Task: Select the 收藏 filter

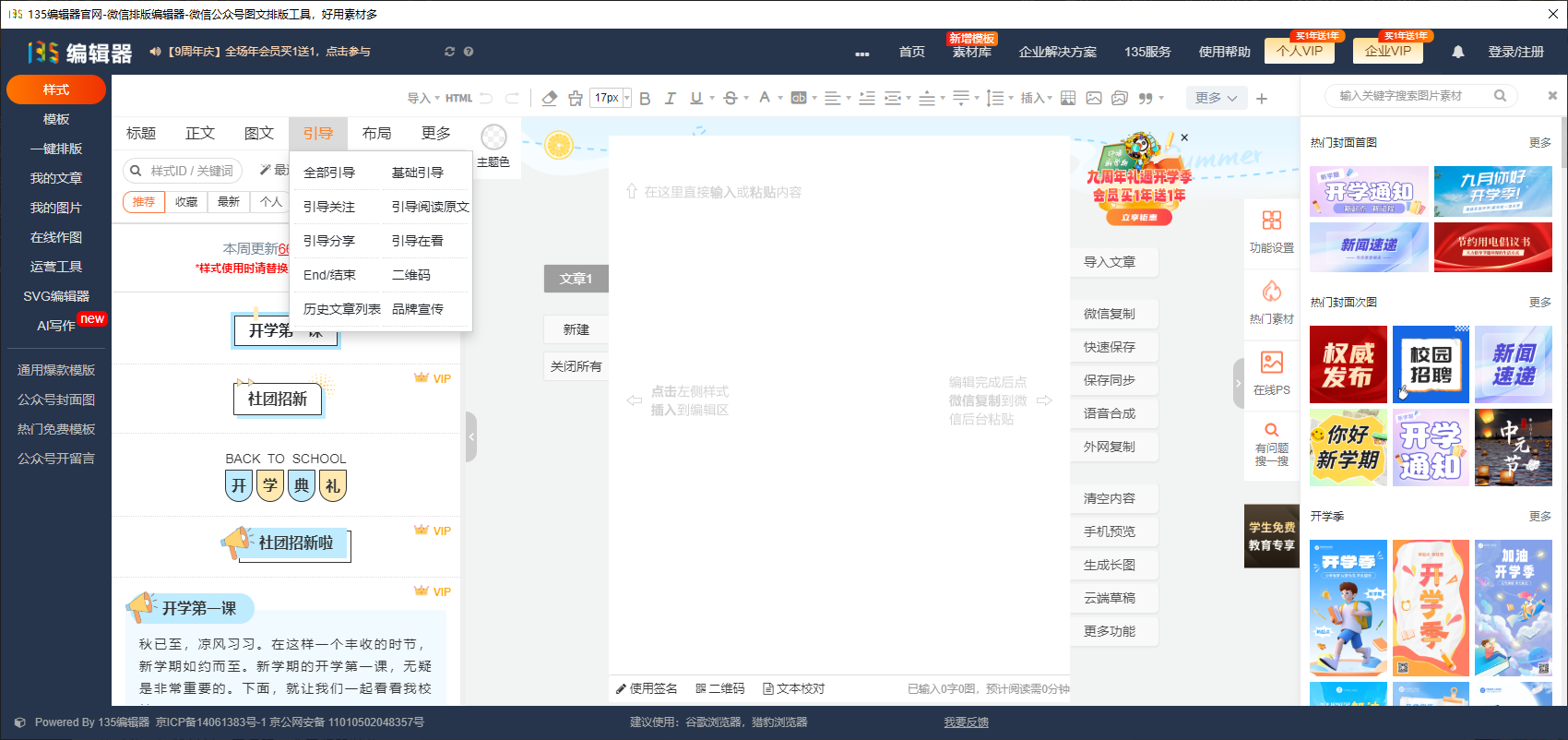Action: pyautogui.click(x=186, y=202)
